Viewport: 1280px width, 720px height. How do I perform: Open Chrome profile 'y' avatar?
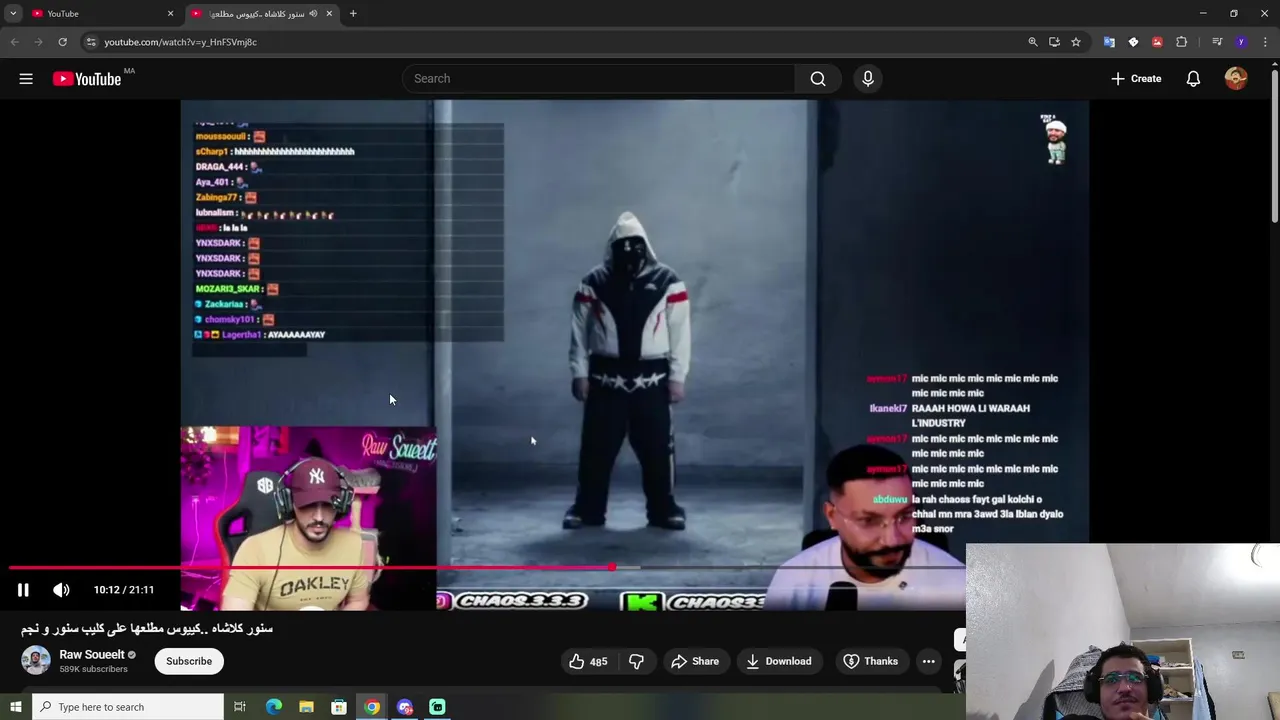[x=1241, y=42]
